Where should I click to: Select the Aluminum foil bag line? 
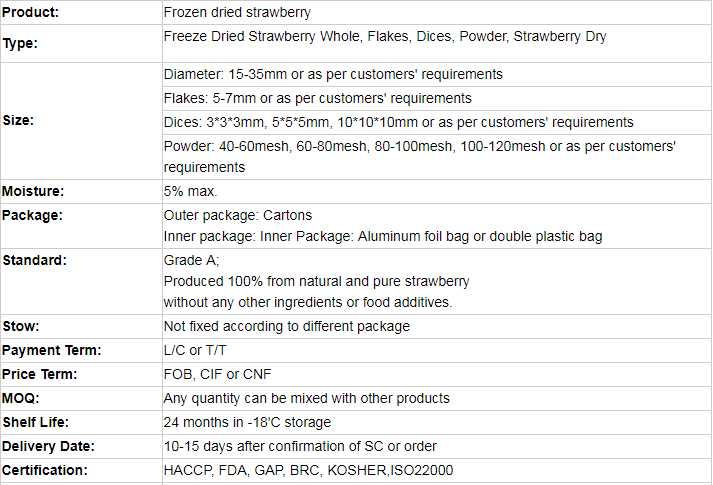pos(383,237)
